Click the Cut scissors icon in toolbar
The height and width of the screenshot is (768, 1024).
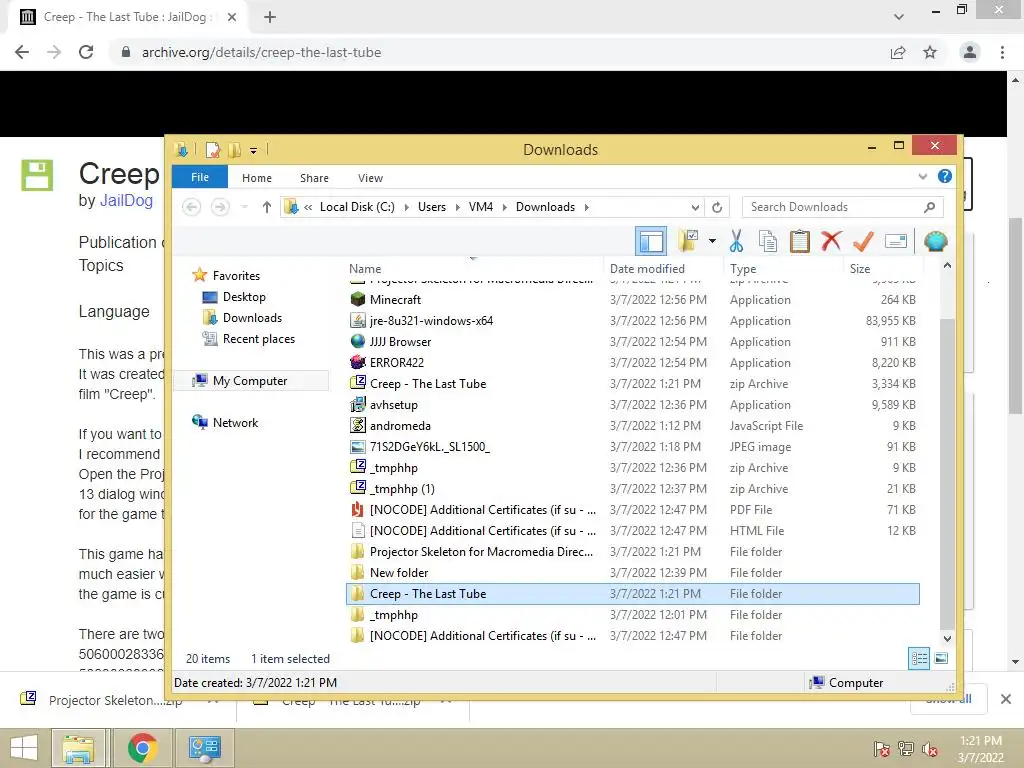click(x=736, y=241)
